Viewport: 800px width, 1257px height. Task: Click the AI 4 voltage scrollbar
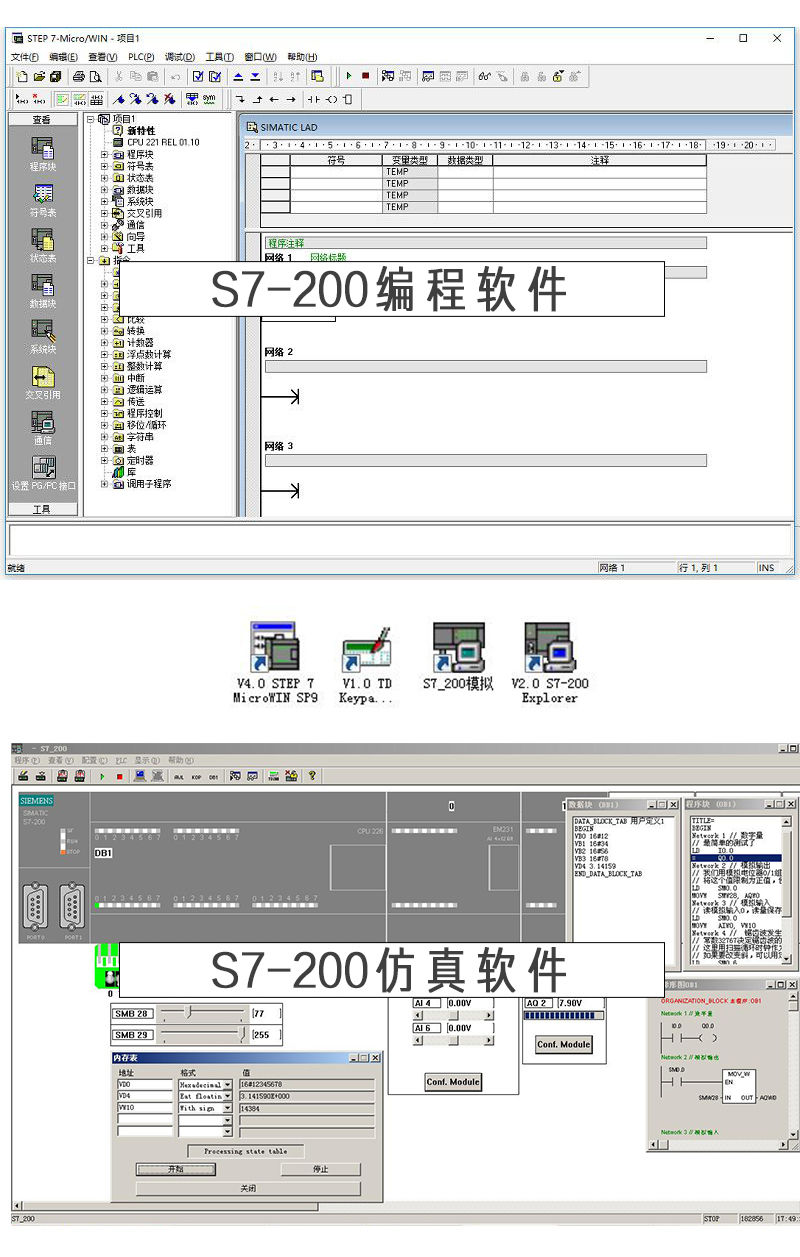pos(453,1016)
